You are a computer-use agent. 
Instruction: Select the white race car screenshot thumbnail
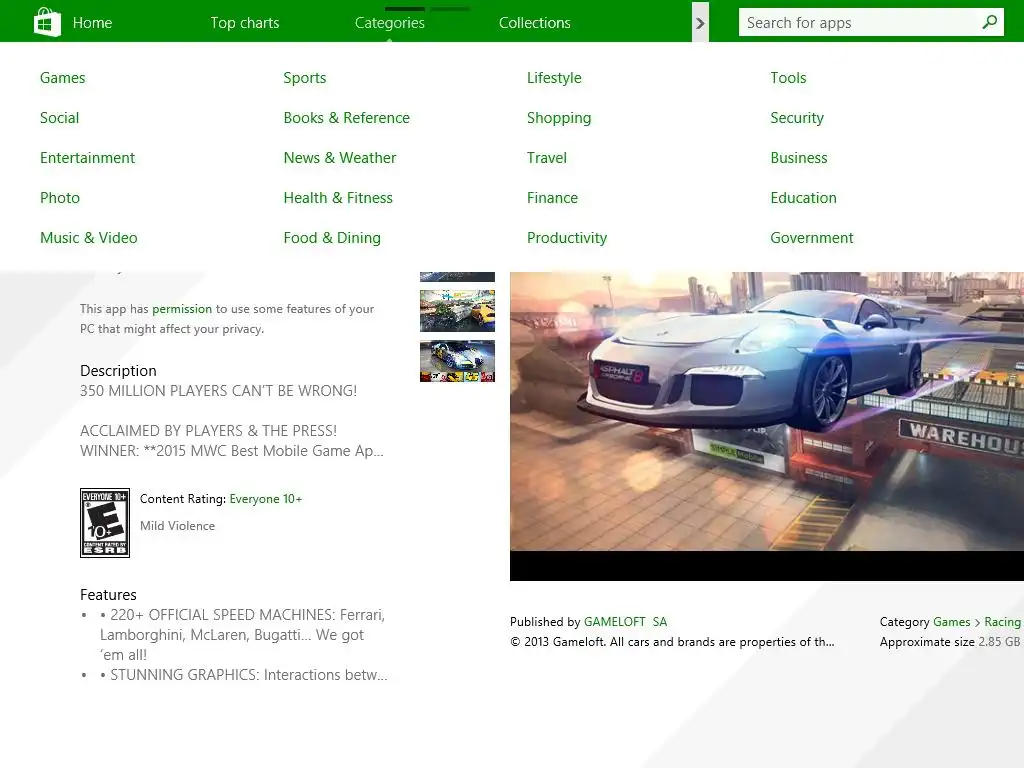[457, 361]
